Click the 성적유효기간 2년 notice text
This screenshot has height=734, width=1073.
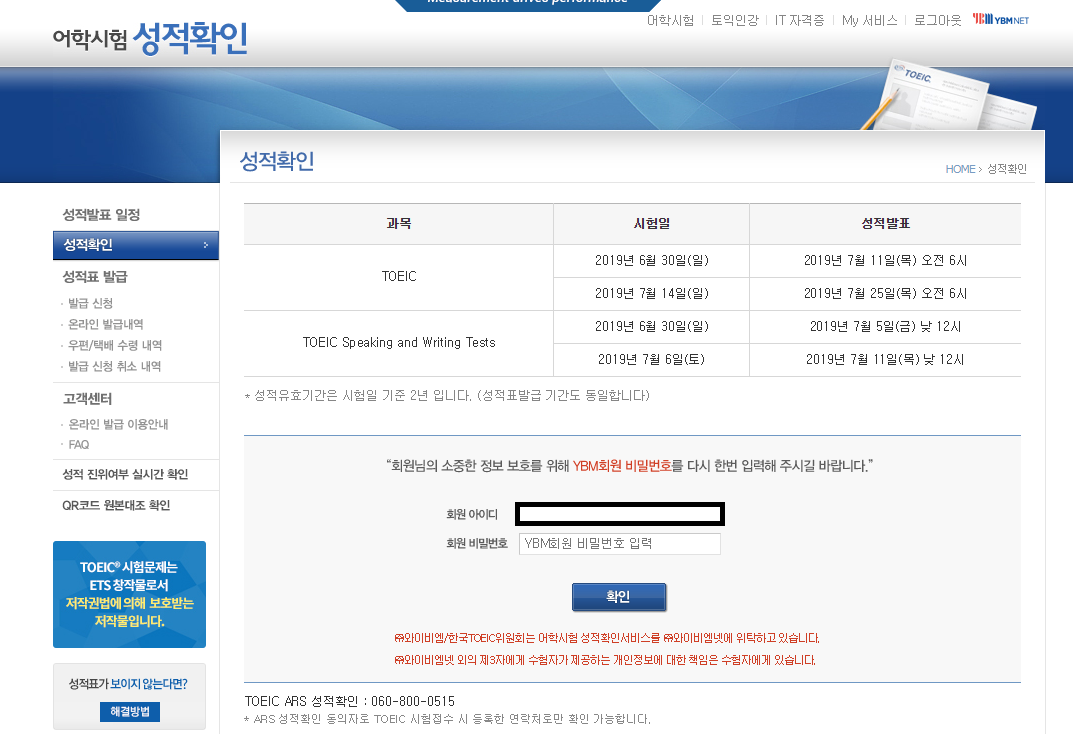click(x=448, y=395)
